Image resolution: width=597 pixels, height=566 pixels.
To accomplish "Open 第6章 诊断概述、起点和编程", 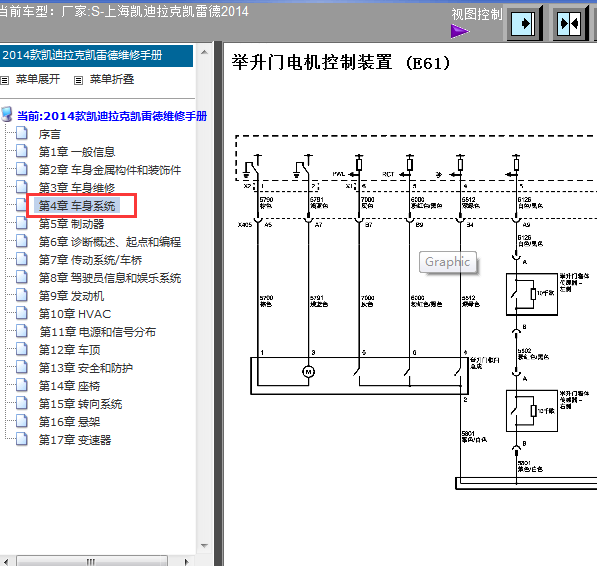I will point(110,242).
